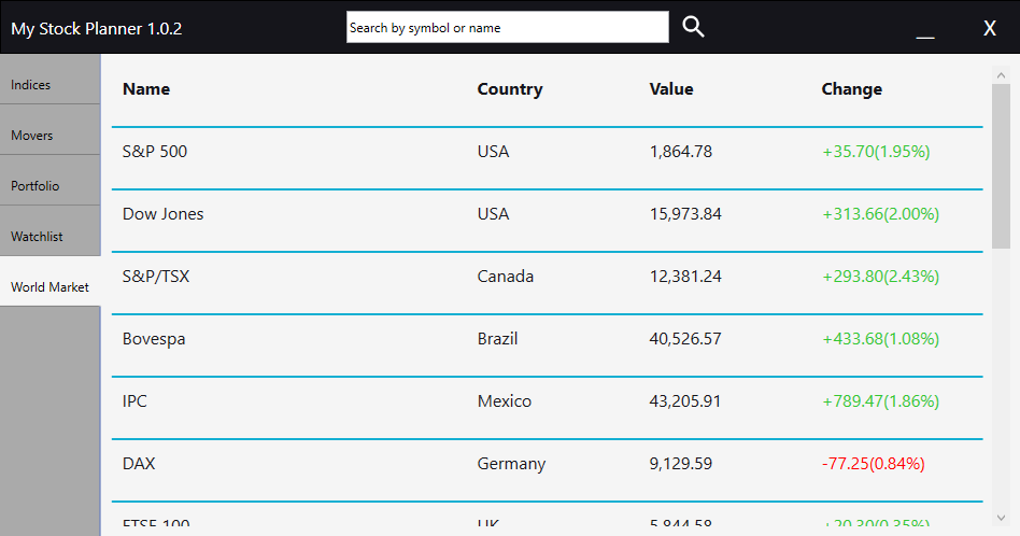This screenshot has width=1020, height=536.
Task: Click the change +293.80(2.43%)
Action: pyautogui.click(x=881, y=276)
